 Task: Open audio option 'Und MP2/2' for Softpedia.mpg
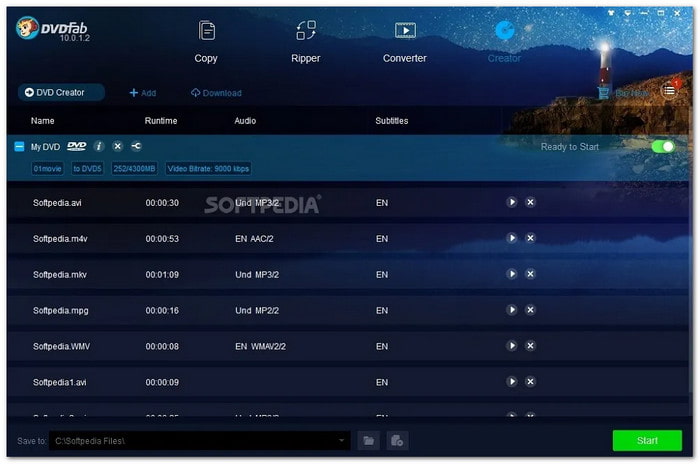[257, 310]
